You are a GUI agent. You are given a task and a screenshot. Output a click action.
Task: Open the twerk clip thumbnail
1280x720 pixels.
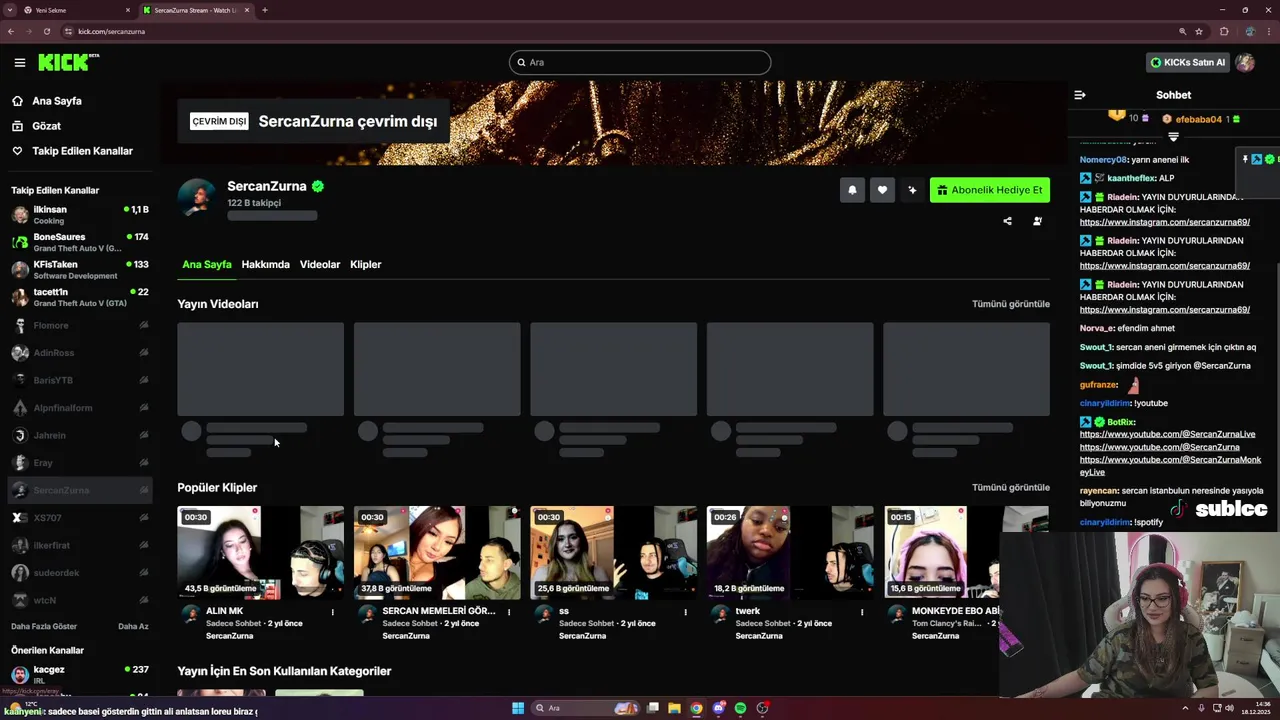point(790,552)
